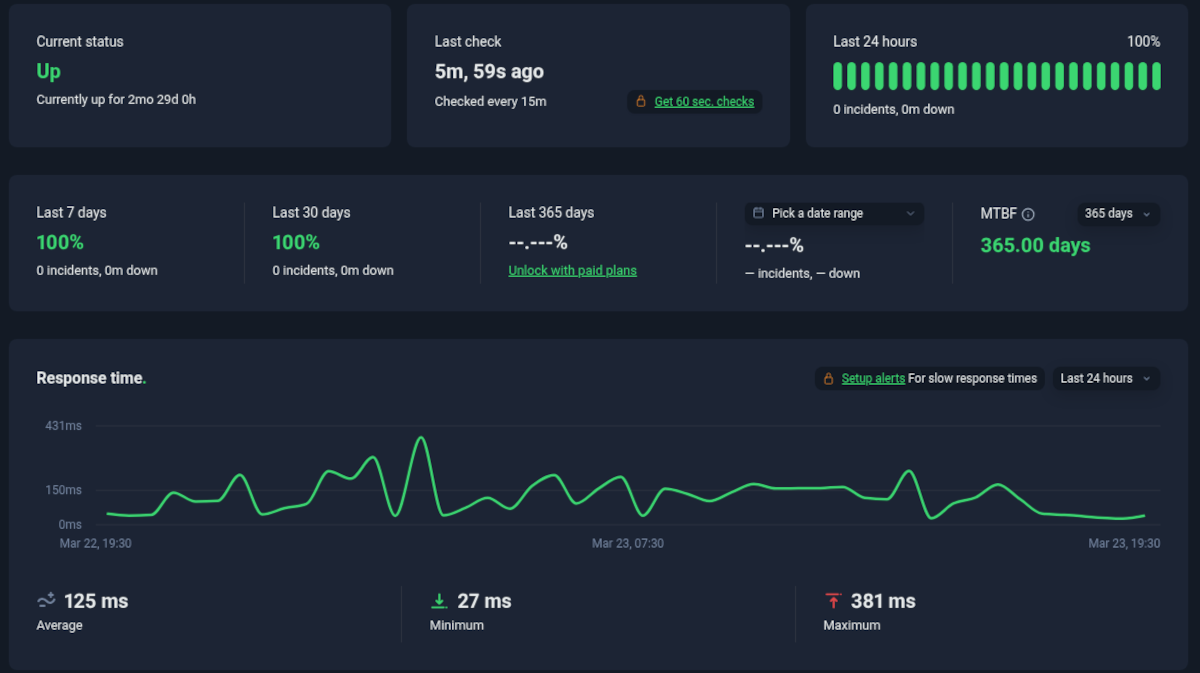Open the Get 60 sec. checks link
The width and height of the screenshot is (1200, 673).
click(x=704, y=102)
